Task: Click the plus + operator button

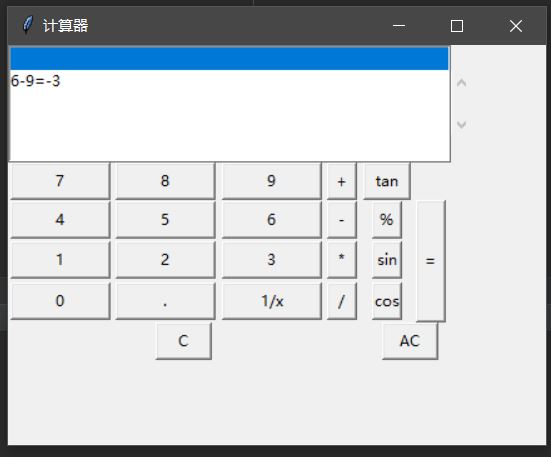Action: pyautogui.click(x=342, y=181)
